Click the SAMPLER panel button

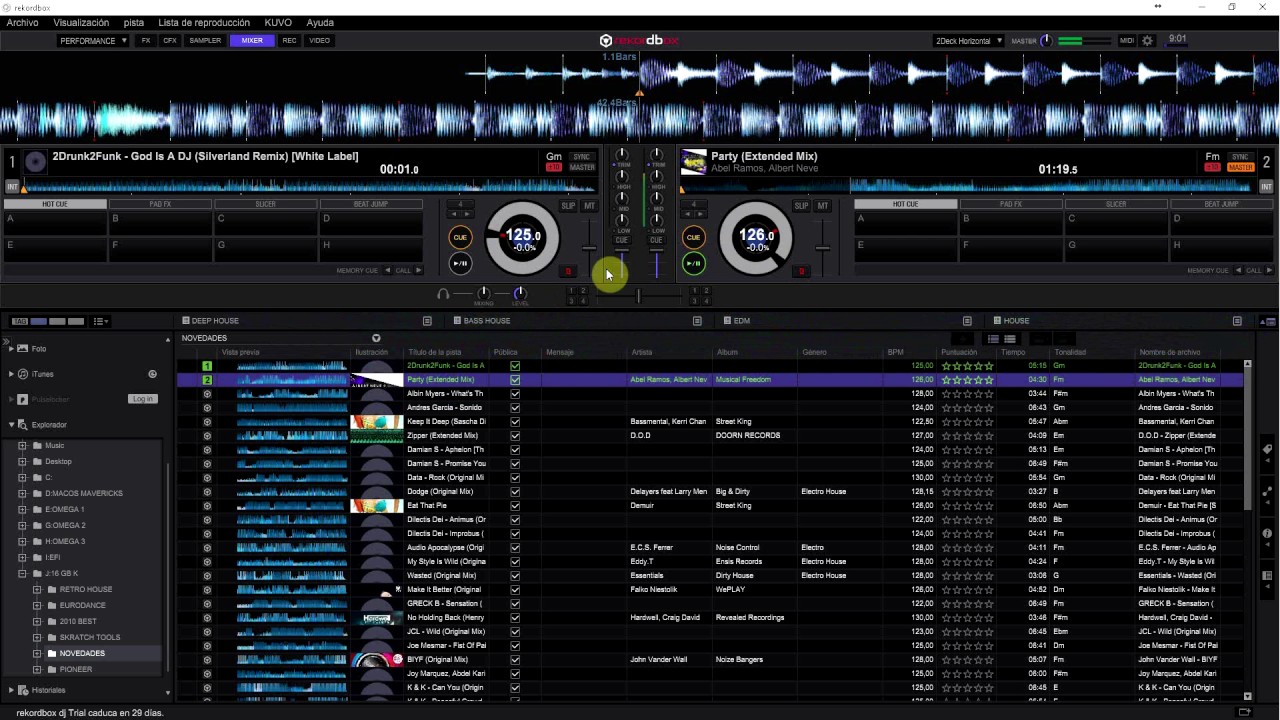pos(205,41)
